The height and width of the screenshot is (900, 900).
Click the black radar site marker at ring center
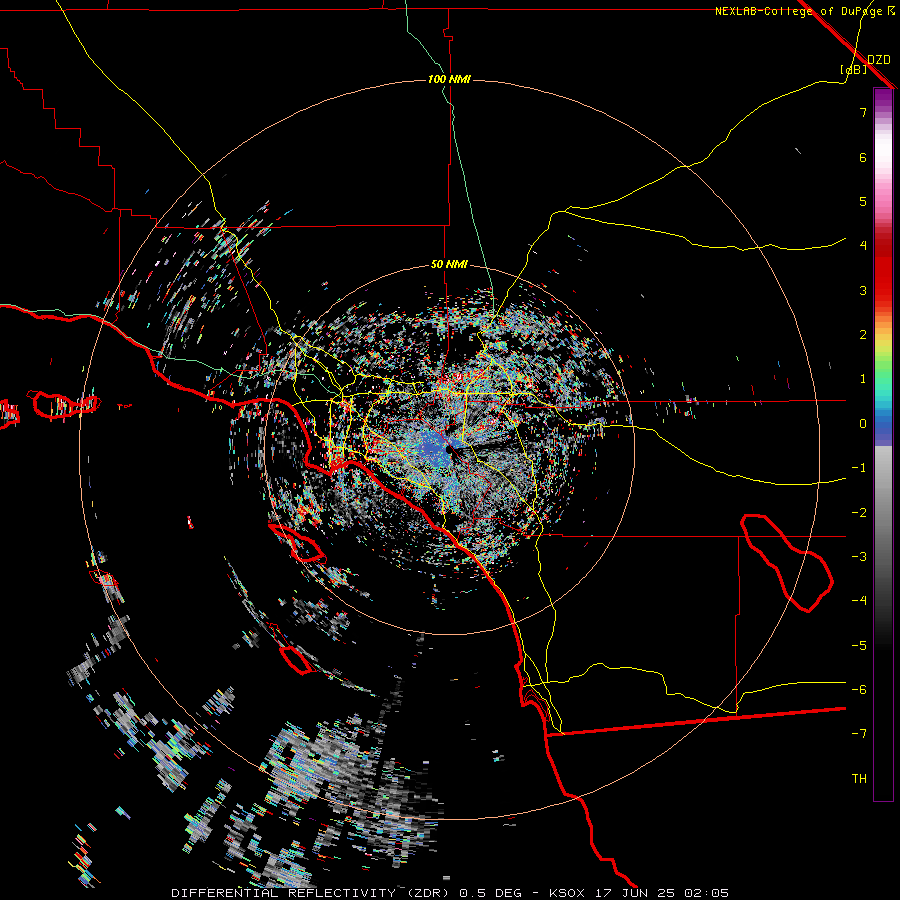(x=449, y=449)
